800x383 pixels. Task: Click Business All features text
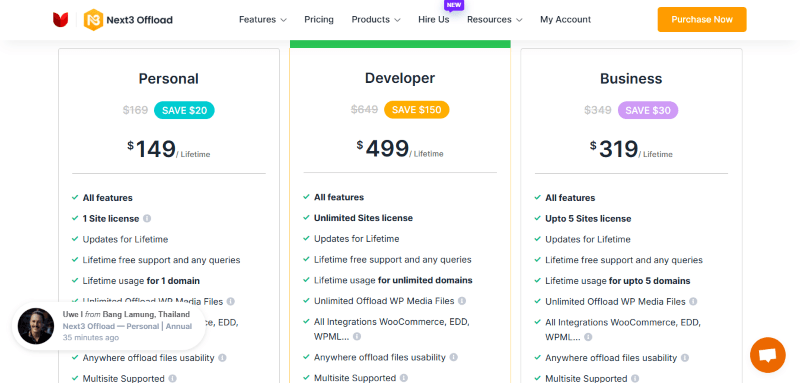pos(570,198)
